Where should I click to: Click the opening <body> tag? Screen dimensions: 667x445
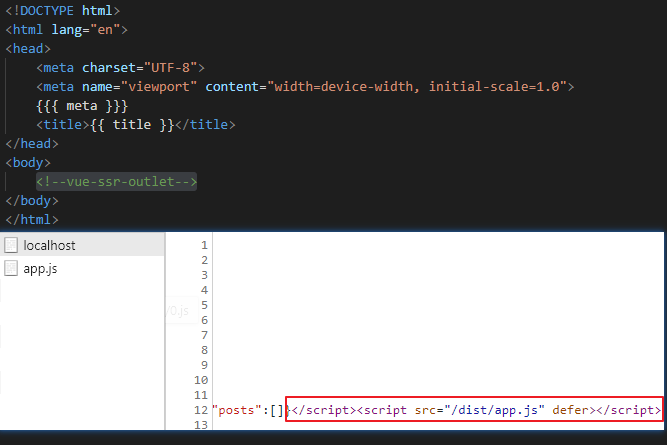28,163
